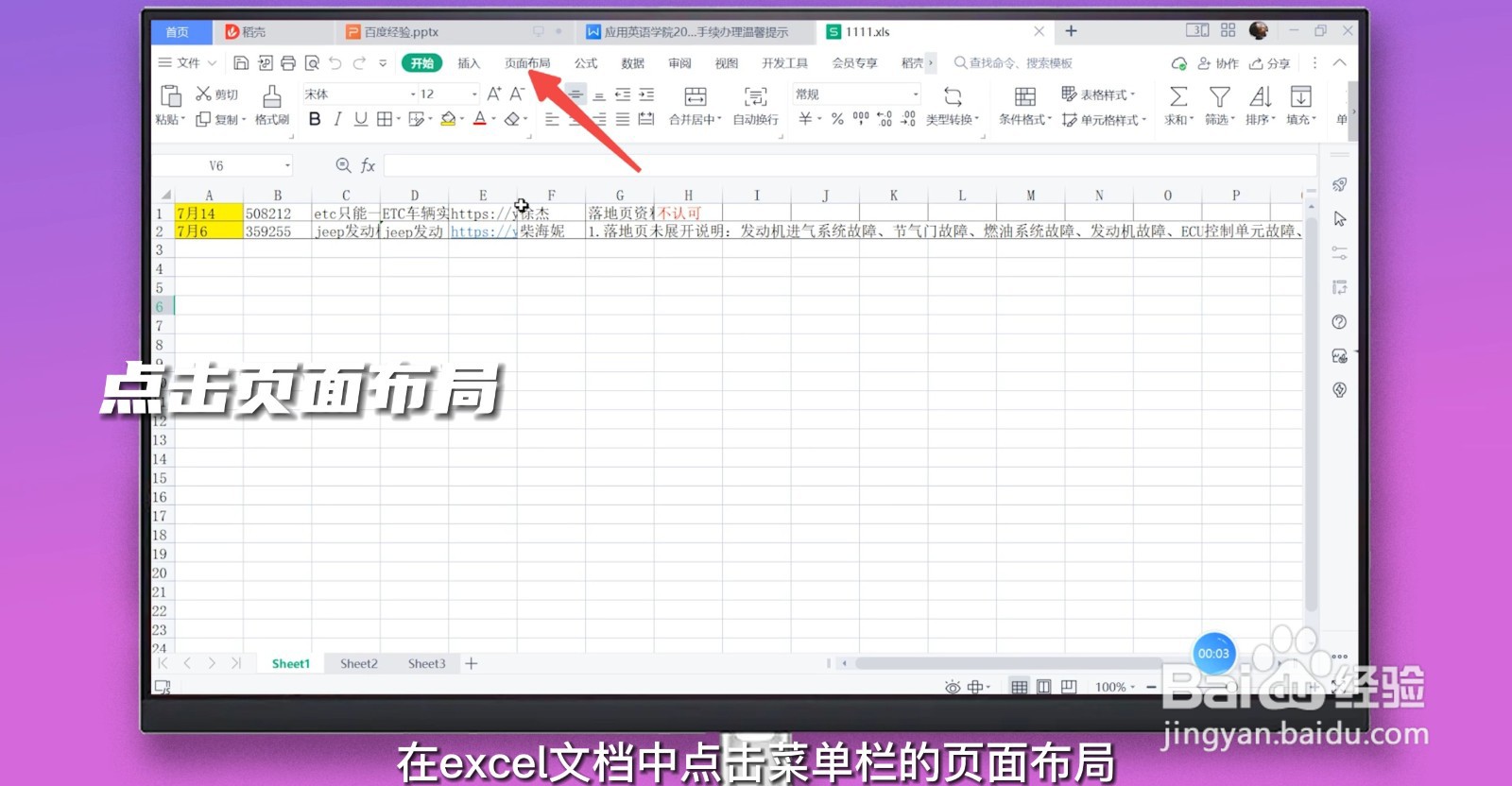Toggle justify text alignment
The height and width of the screenshot is (786, 1512).
pos(623,119)
